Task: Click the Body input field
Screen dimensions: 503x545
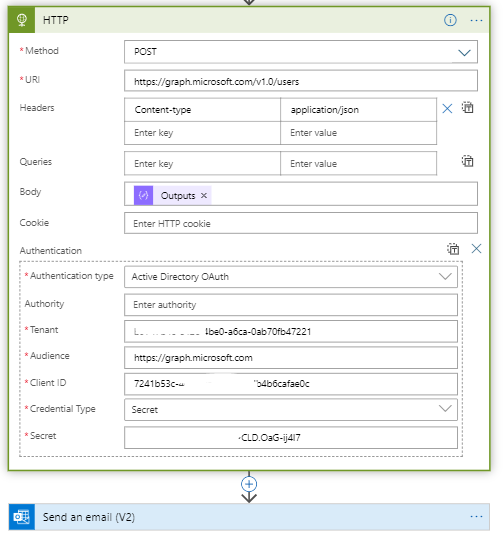Action: coord(301,194)
